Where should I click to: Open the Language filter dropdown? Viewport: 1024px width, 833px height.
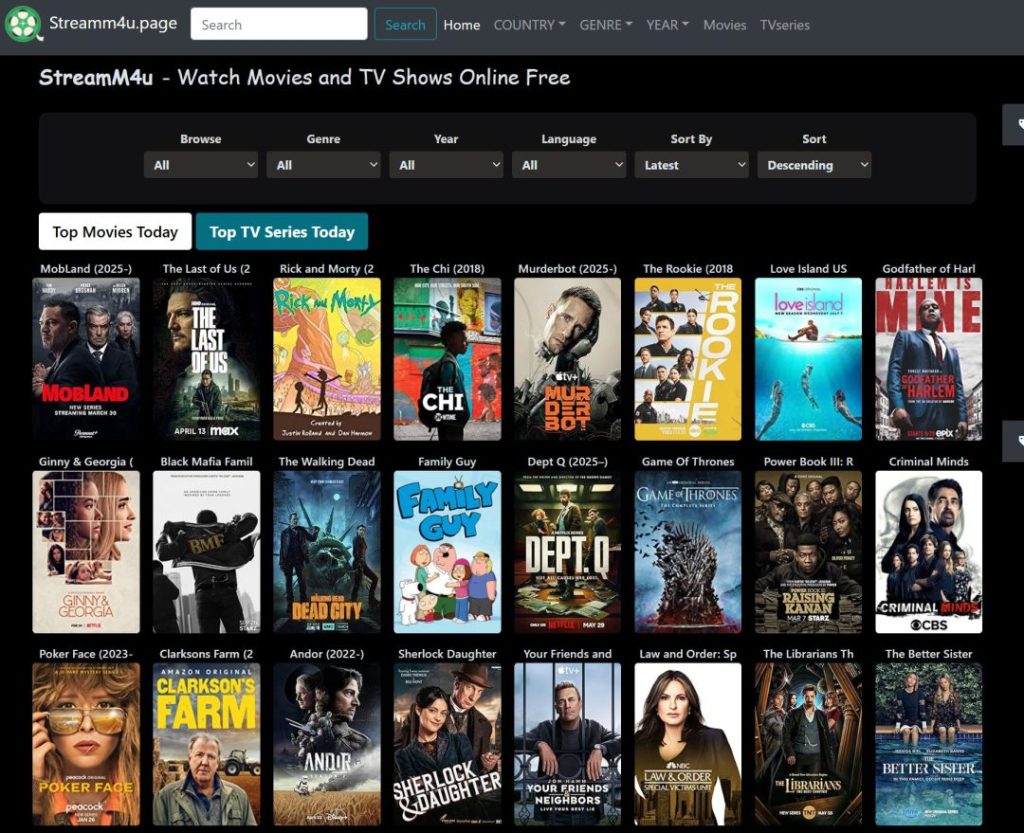569,165
